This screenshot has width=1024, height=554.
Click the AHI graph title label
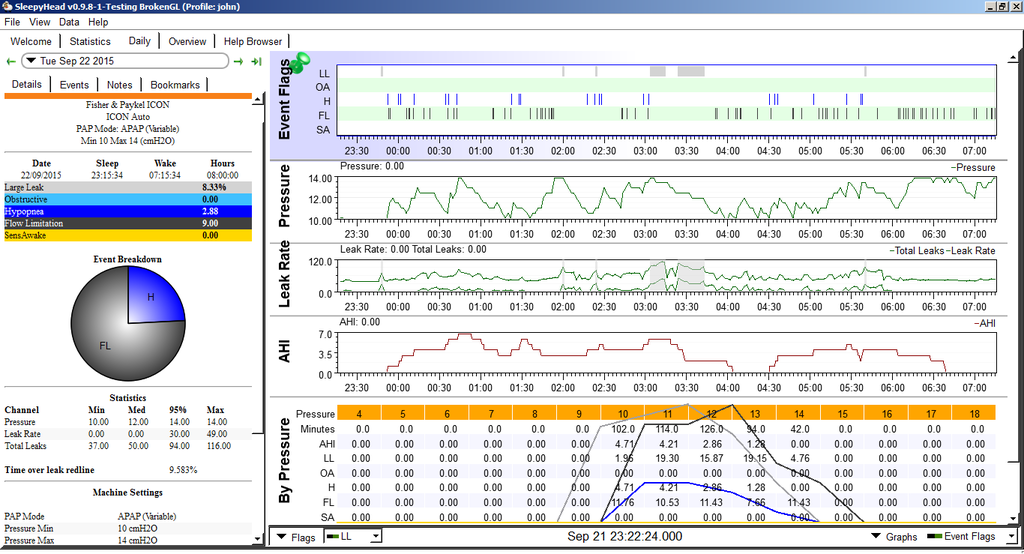[284, 351]
